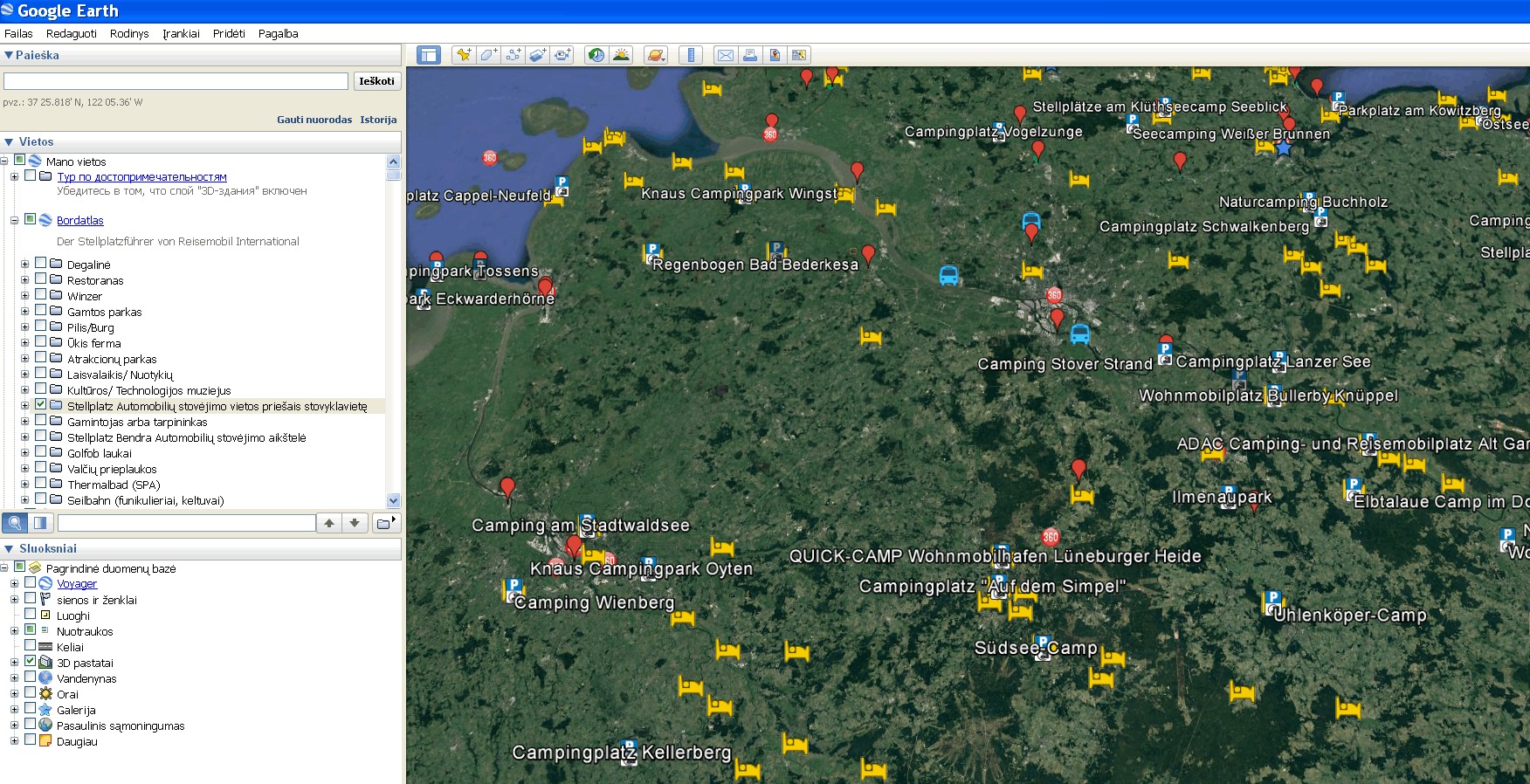Viewport: 1530px width, 784px height.
Task: Open the Pagalba menu
Action: [279, 33]
